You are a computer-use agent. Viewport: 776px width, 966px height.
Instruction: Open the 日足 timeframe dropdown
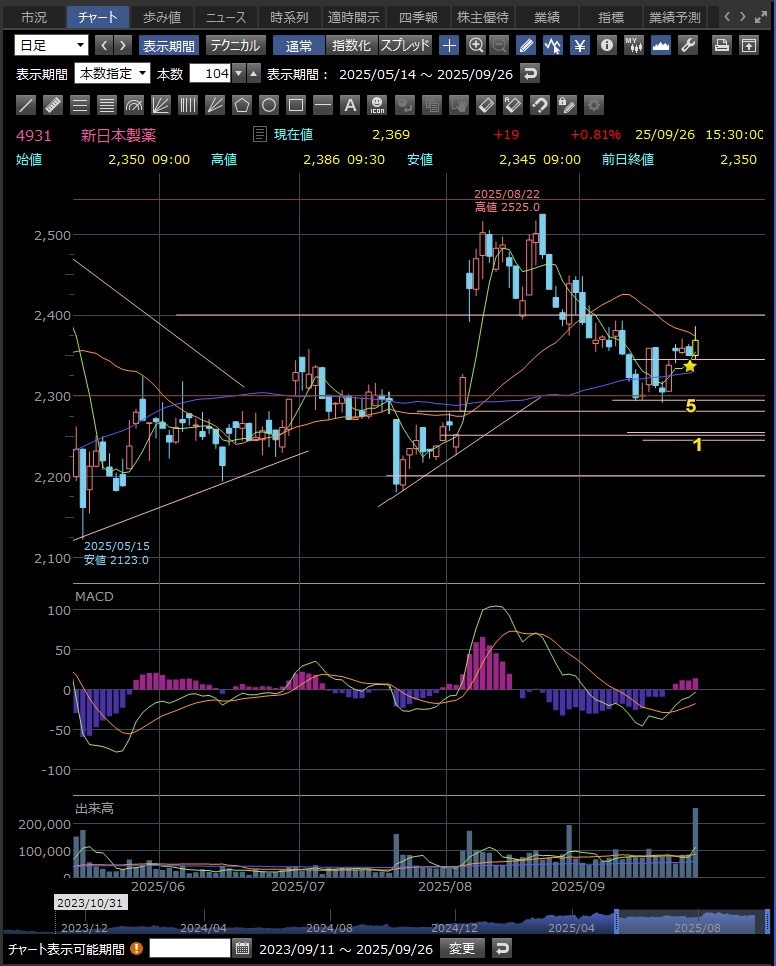[51, 45]
